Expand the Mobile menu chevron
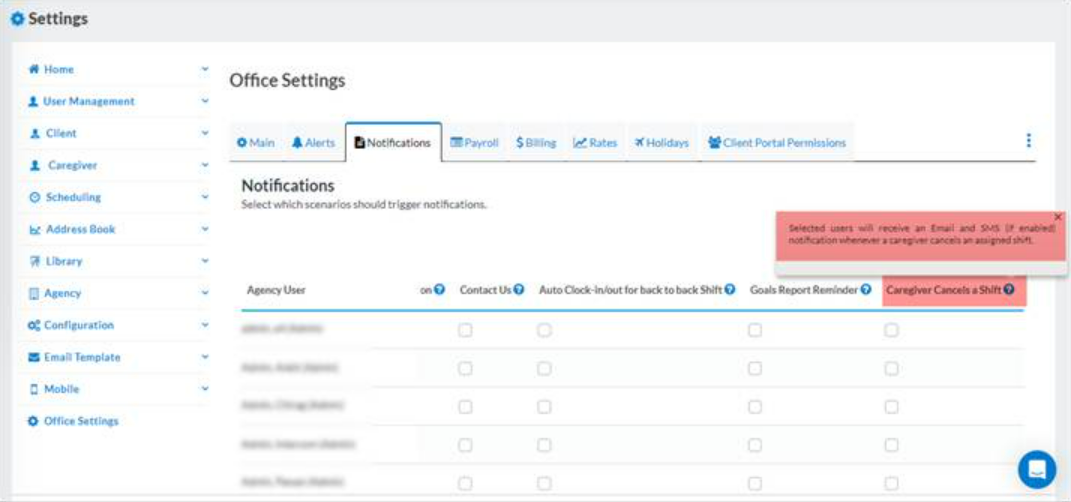 click(205, 389)
